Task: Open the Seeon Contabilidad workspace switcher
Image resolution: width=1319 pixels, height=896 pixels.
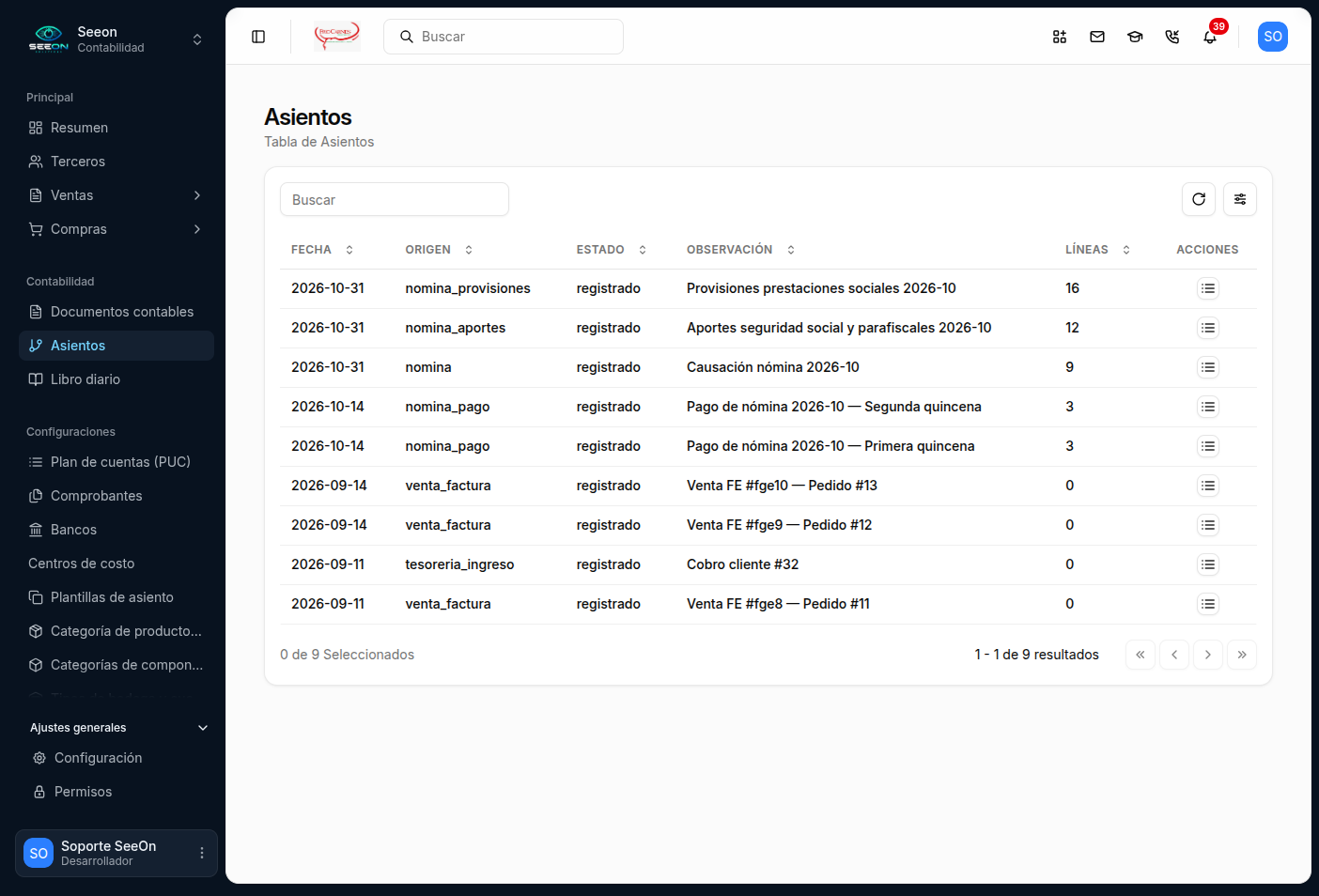Action: (x=116, y=39)
